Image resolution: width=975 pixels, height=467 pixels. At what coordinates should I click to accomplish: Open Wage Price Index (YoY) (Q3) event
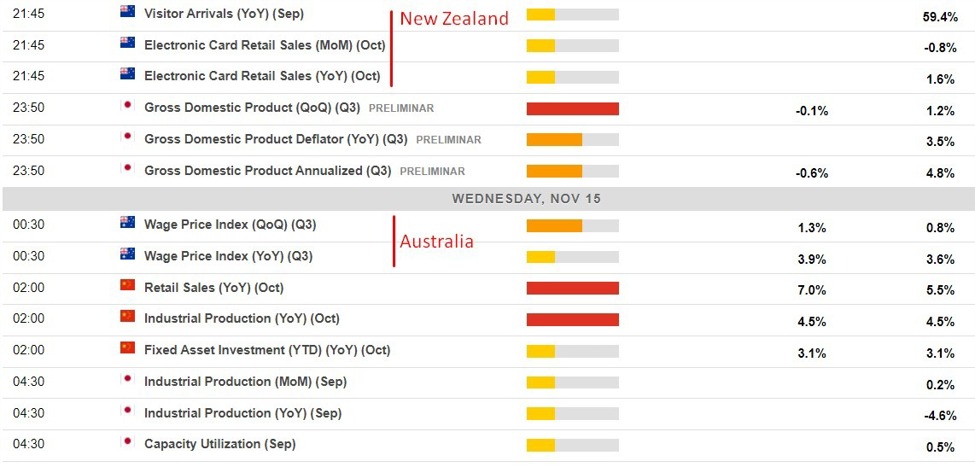pyautogui.click(x=228, y=256)
